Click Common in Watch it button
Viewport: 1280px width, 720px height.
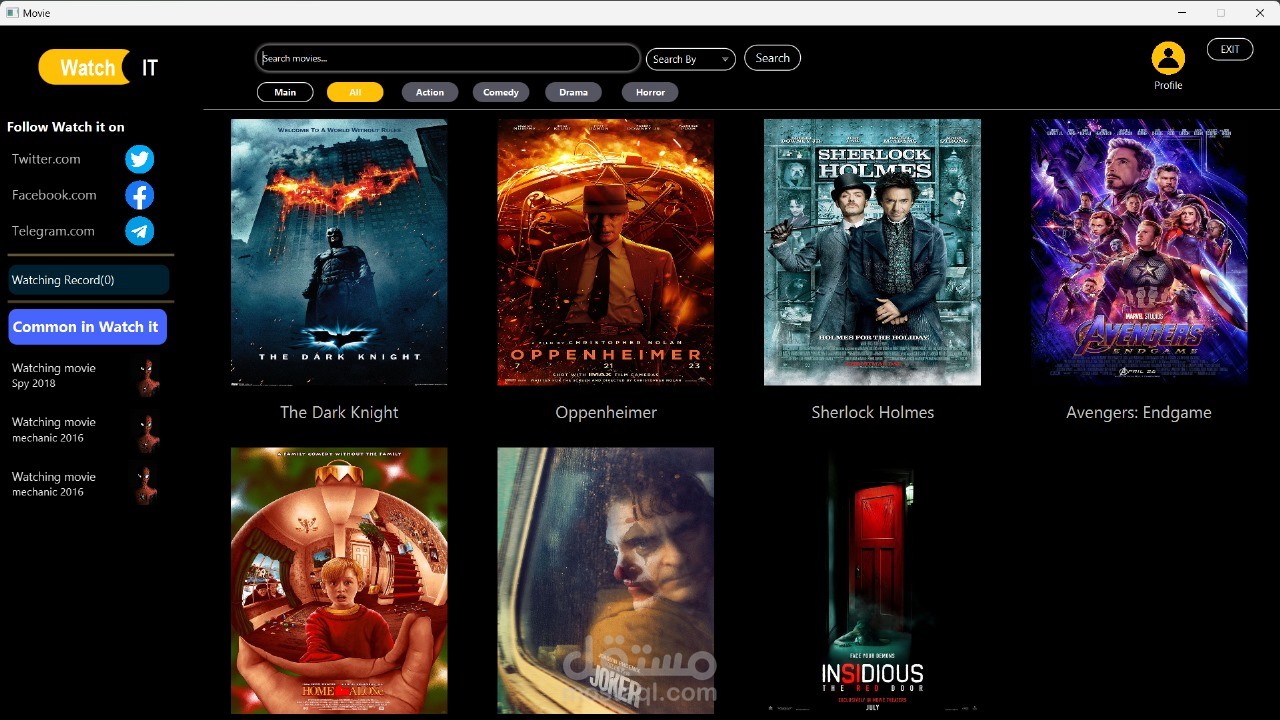click(88, 327)
